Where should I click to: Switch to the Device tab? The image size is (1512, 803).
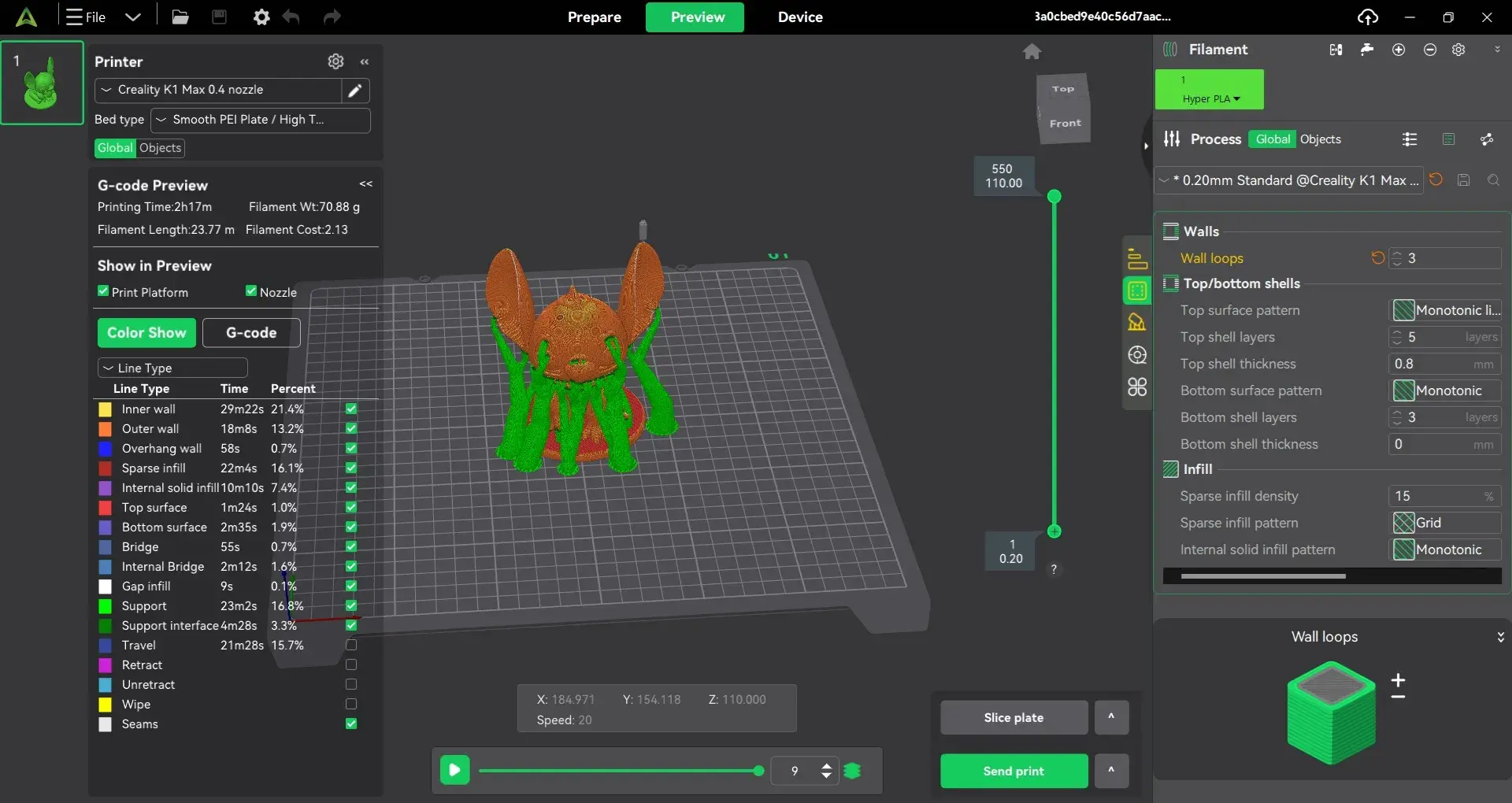pyautogui.click(x=800, y=17)
